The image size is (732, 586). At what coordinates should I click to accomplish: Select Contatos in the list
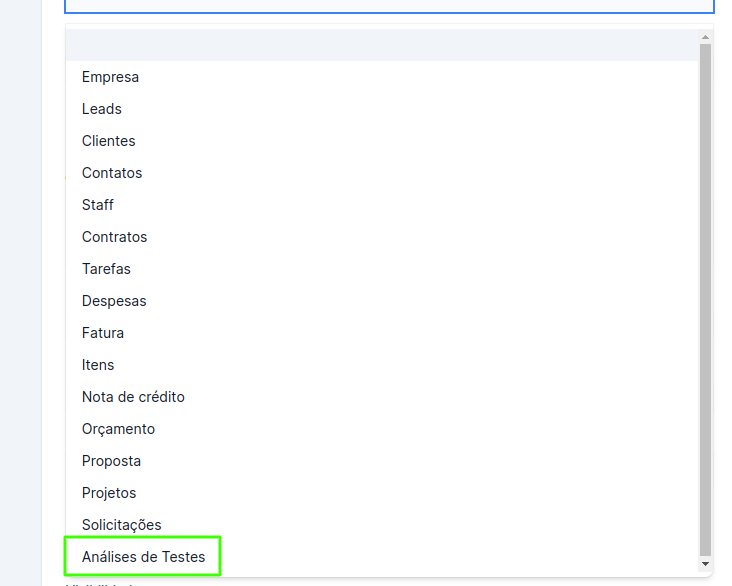pyautogui.click(x=112, y=173)
